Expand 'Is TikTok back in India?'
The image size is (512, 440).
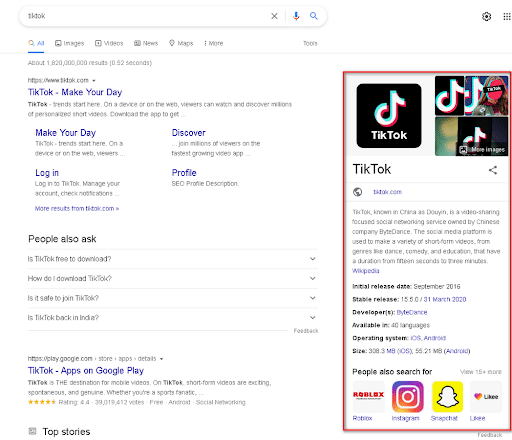pyautogui.click(x=173, y=318)
